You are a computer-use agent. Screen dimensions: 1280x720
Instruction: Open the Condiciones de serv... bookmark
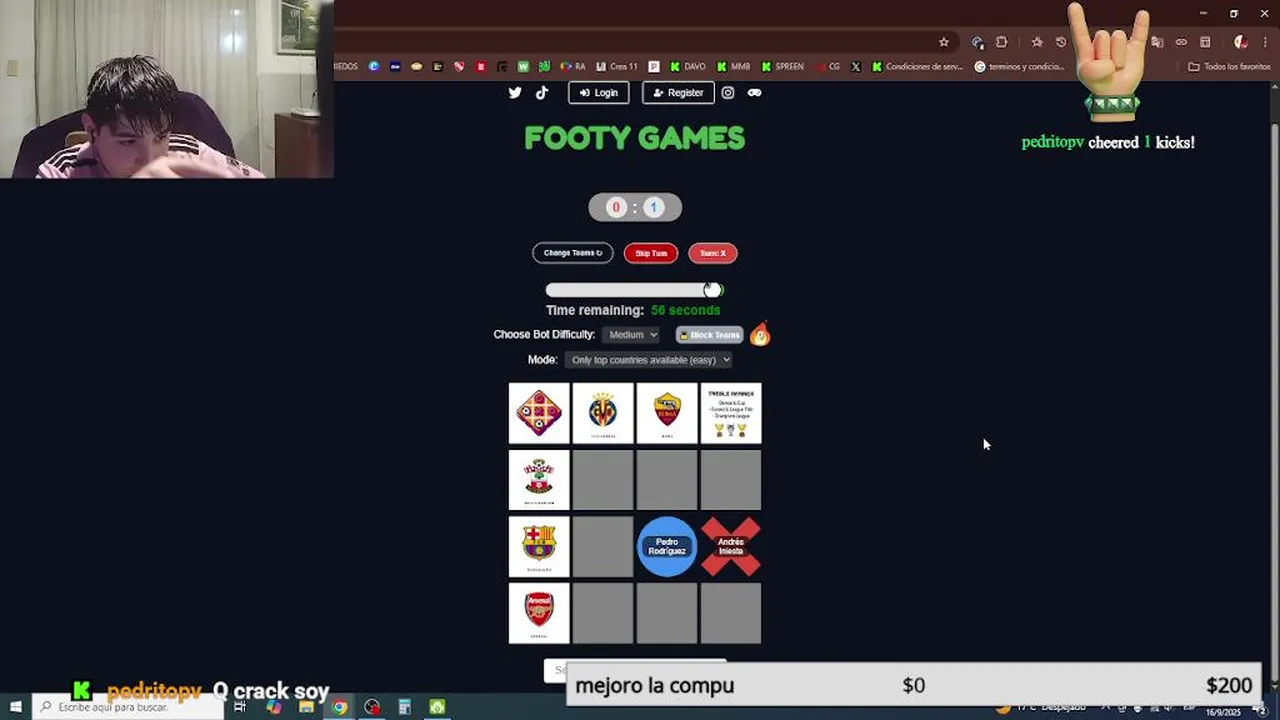point(917,67)
